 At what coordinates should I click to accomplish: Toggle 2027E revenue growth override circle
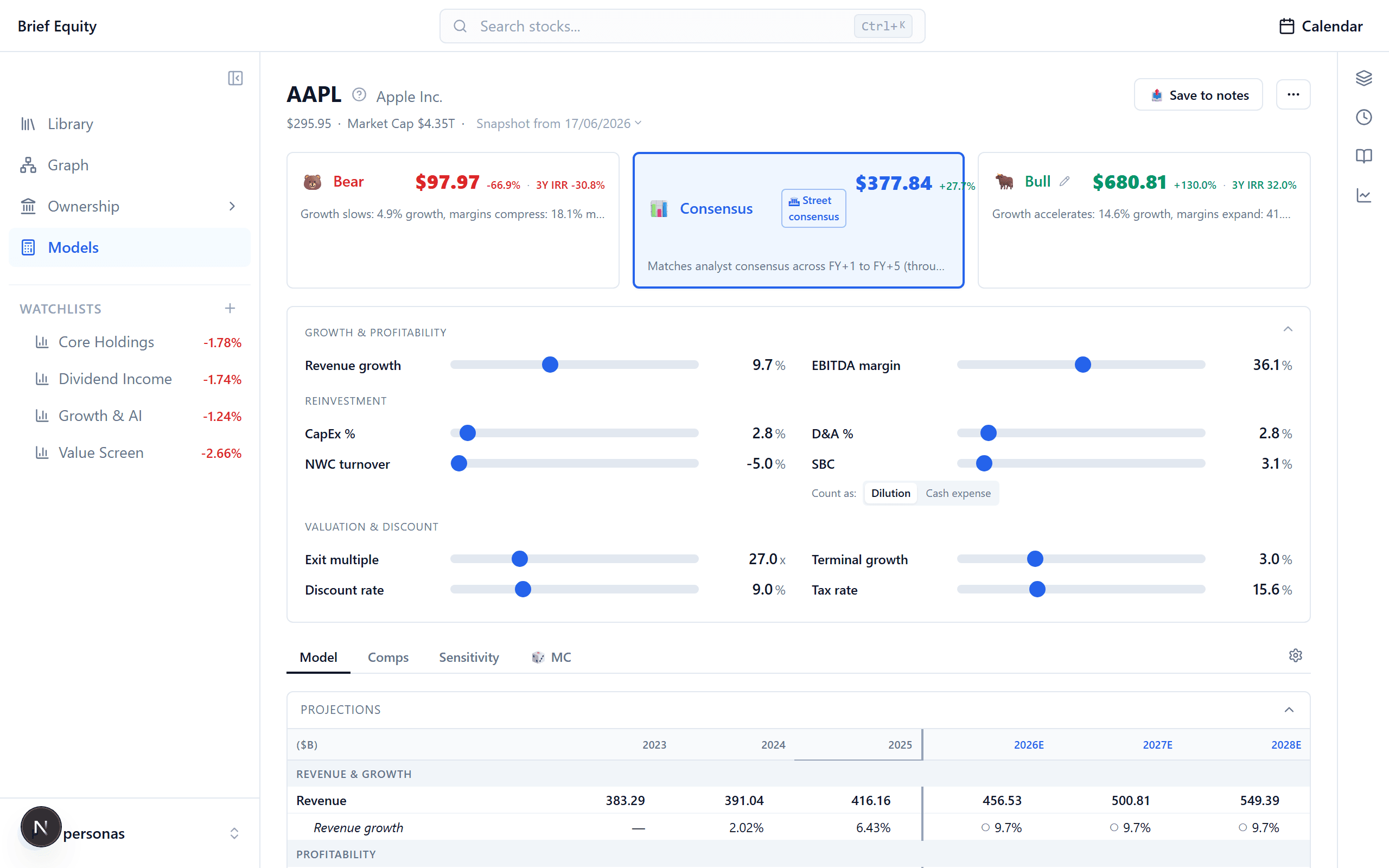(x=1114, y=827)
